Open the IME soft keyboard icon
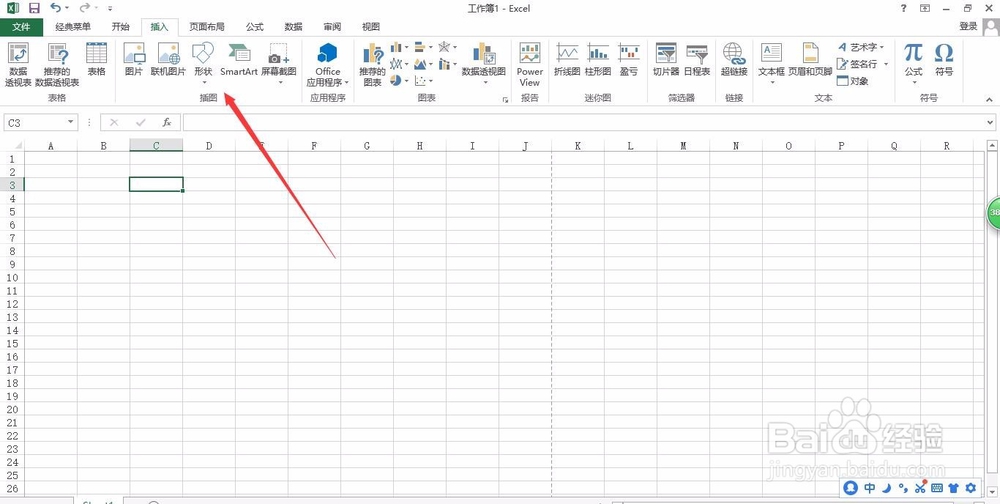Viewport: 1000px width, 504px height. tap(937, 488)
